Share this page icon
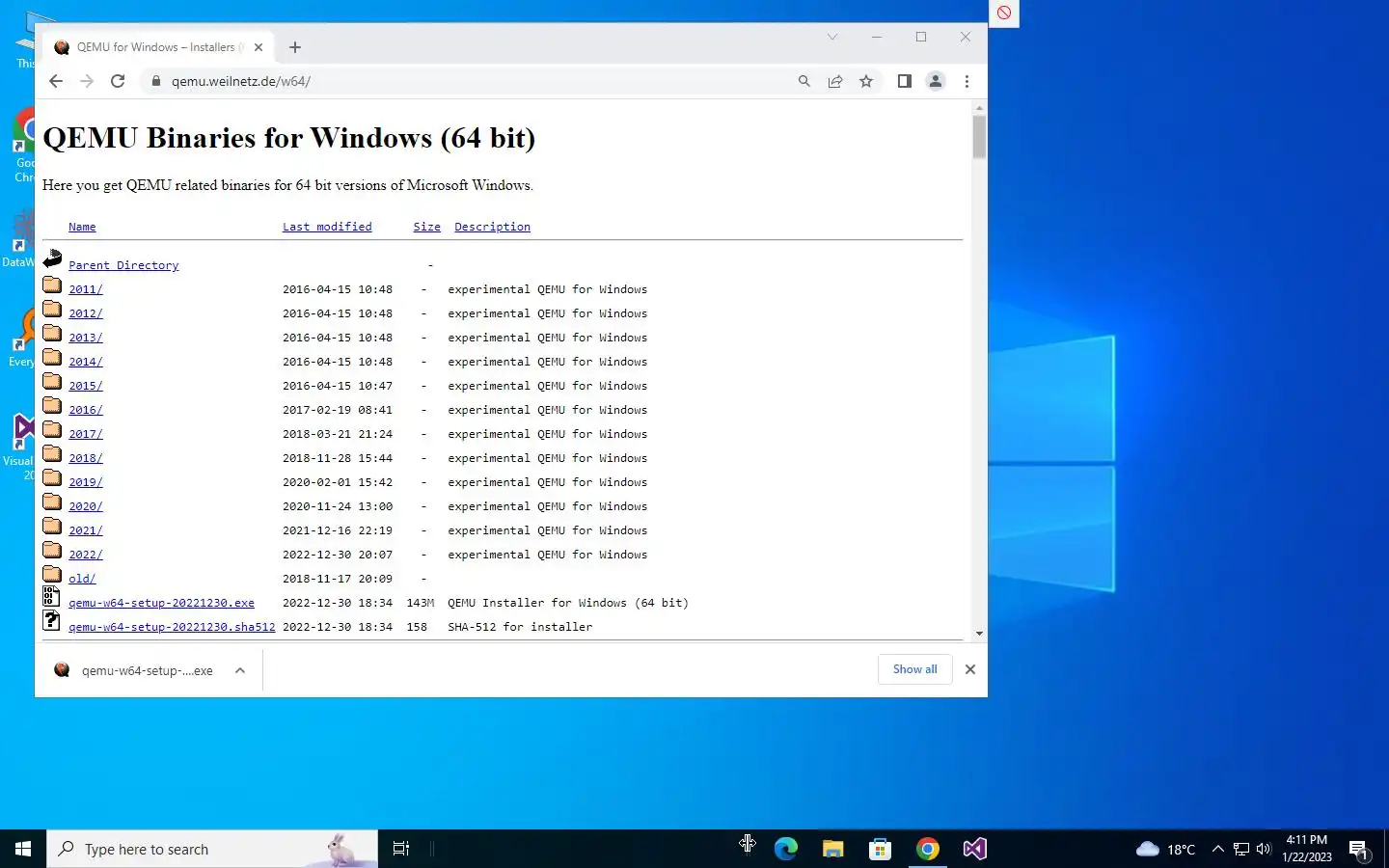1389x868 pixels. click(x=835, y=81)
